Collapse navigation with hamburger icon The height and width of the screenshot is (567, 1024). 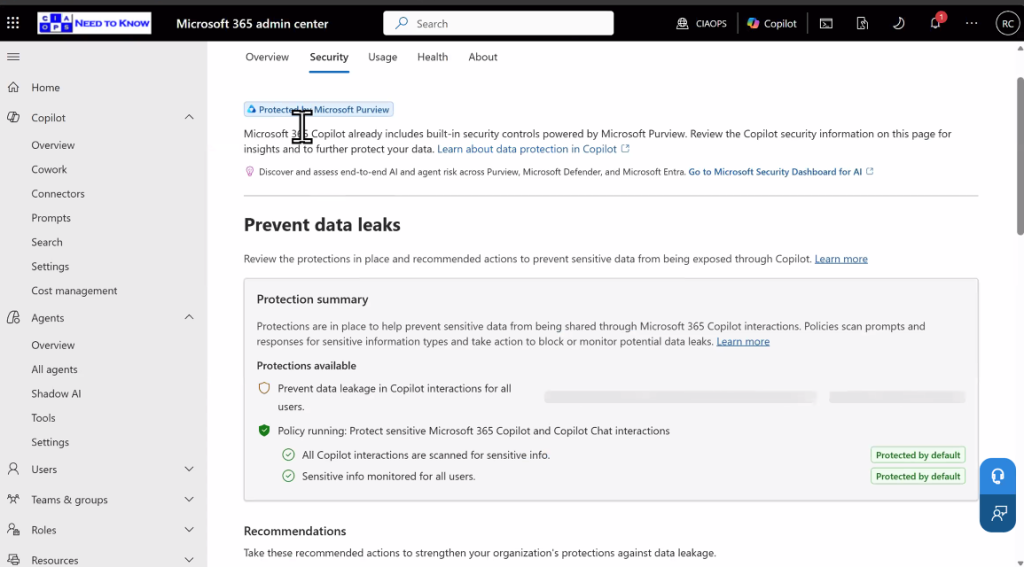(x=13, y=57)
